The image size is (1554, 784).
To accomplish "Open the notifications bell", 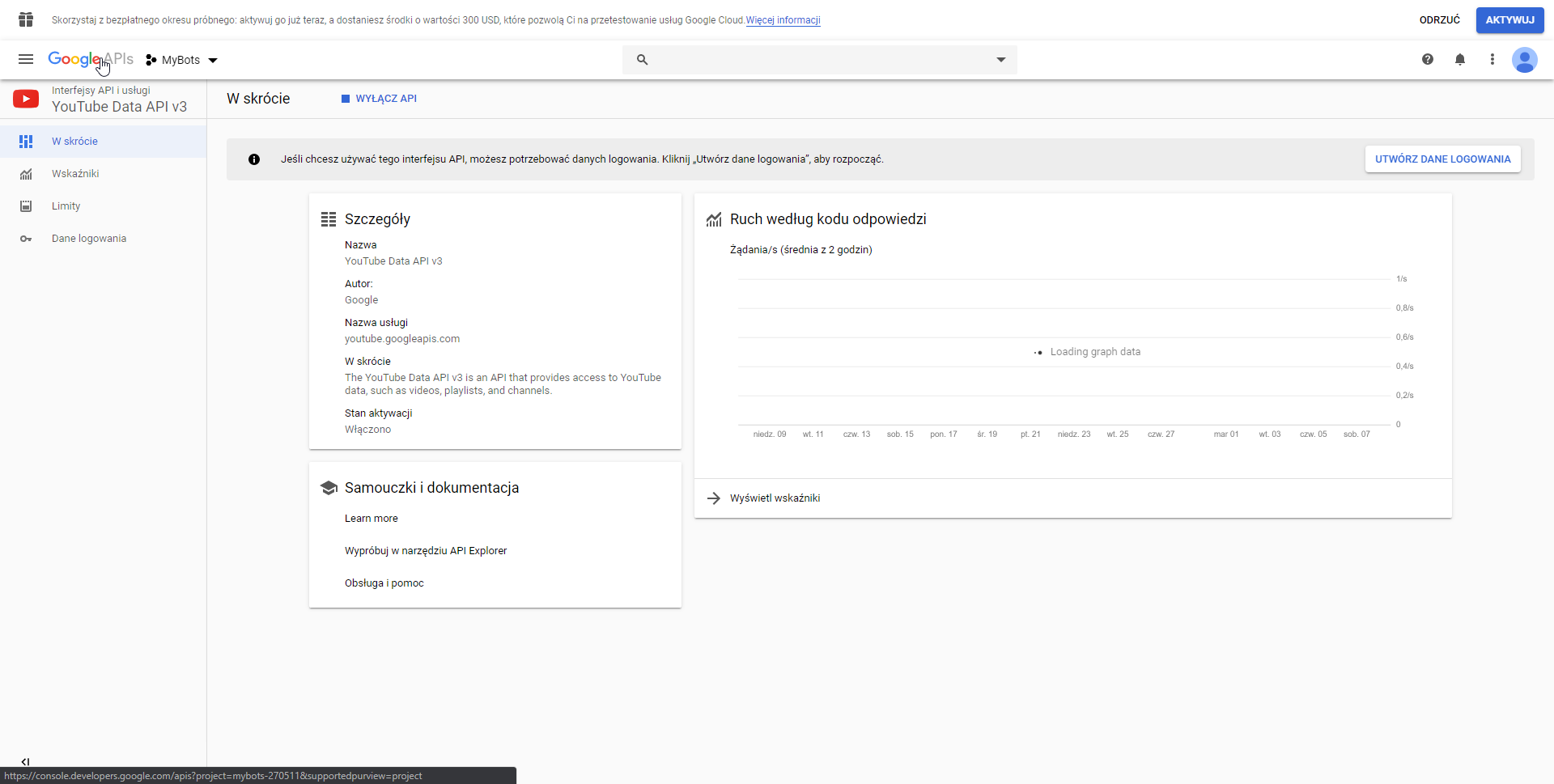I will click(1459, 59).
